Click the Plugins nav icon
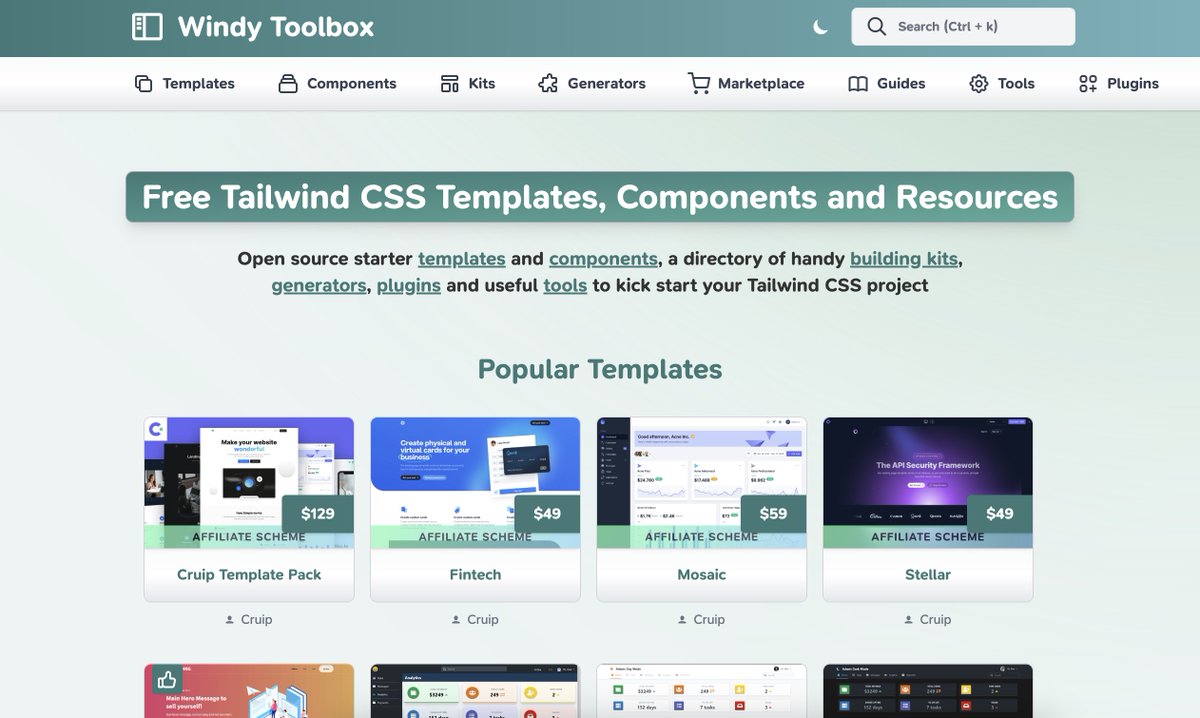1200x718 pixels. click(x=1088, y=84)
